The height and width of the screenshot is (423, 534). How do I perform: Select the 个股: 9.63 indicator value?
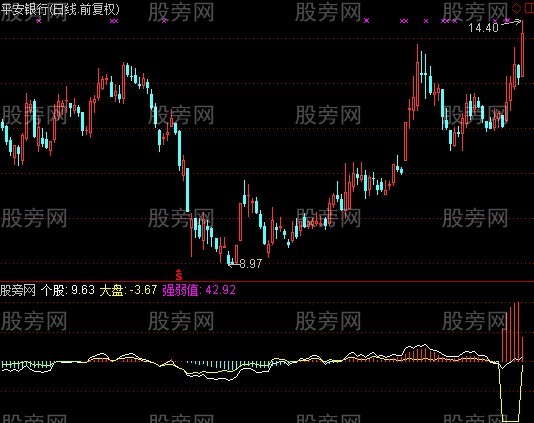(x=68, y=290)
